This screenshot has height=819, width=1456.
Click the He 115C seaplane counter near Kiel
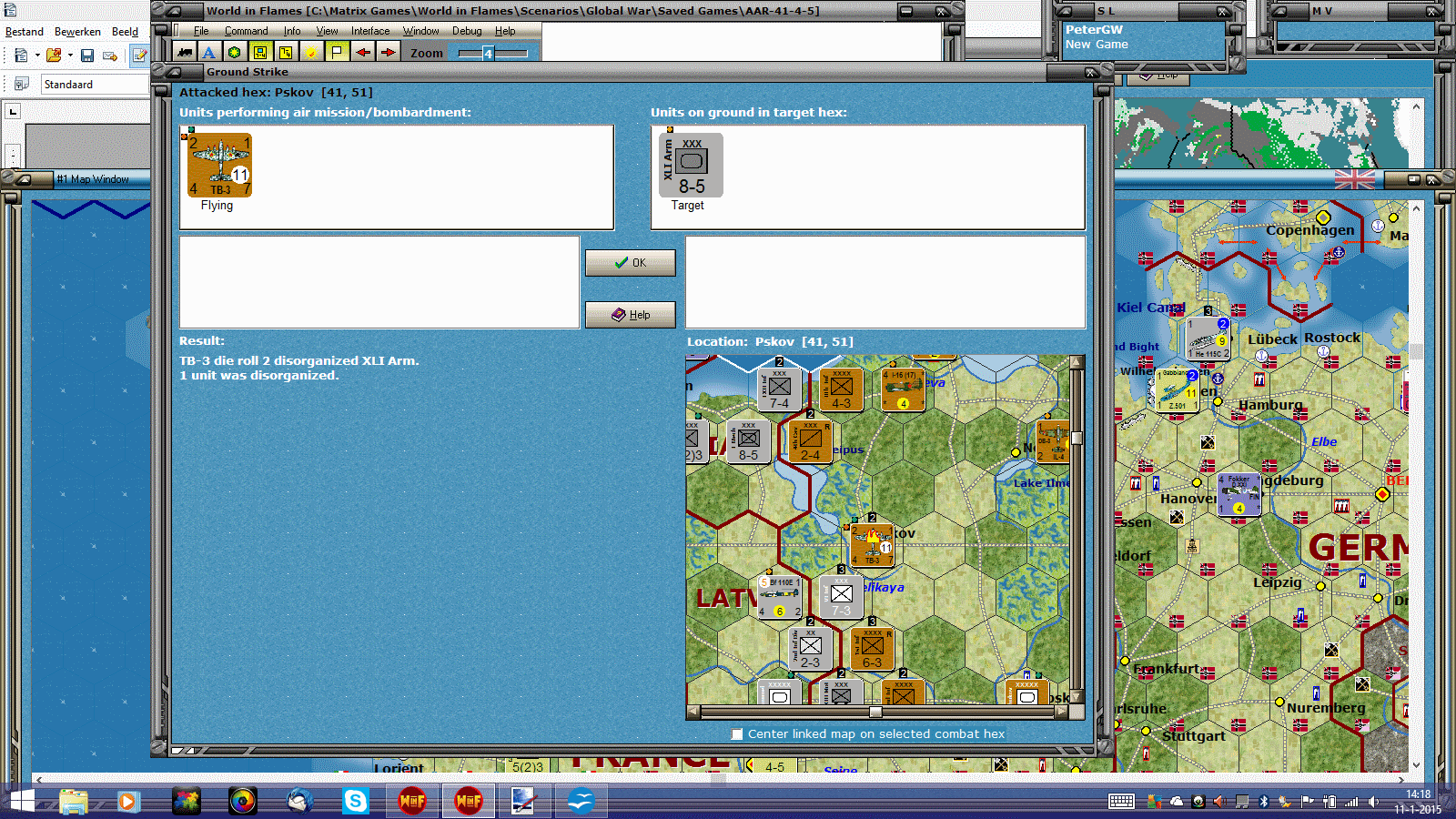[1209, 339]
